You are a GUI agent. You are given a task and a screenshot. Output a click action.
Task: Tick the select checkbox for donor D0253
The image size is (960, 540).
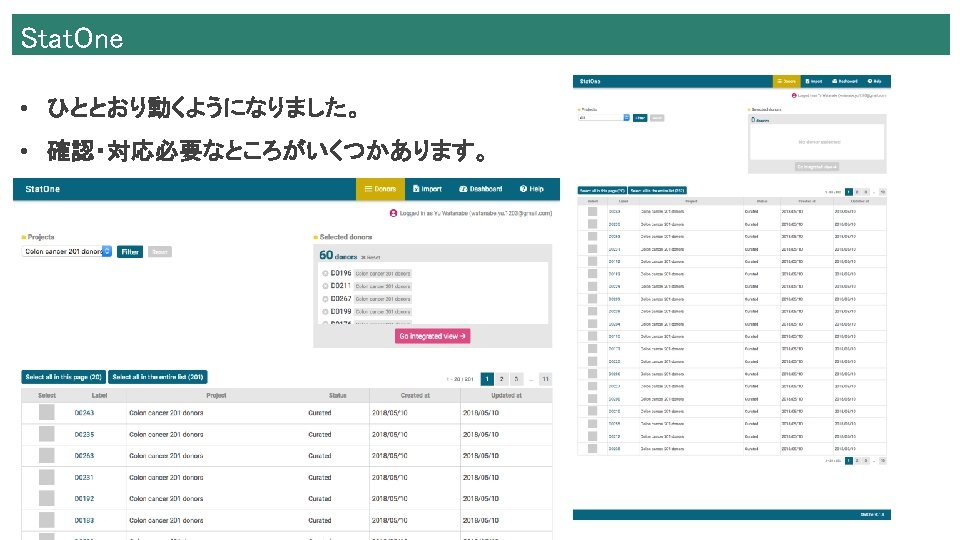pos(47,456)
